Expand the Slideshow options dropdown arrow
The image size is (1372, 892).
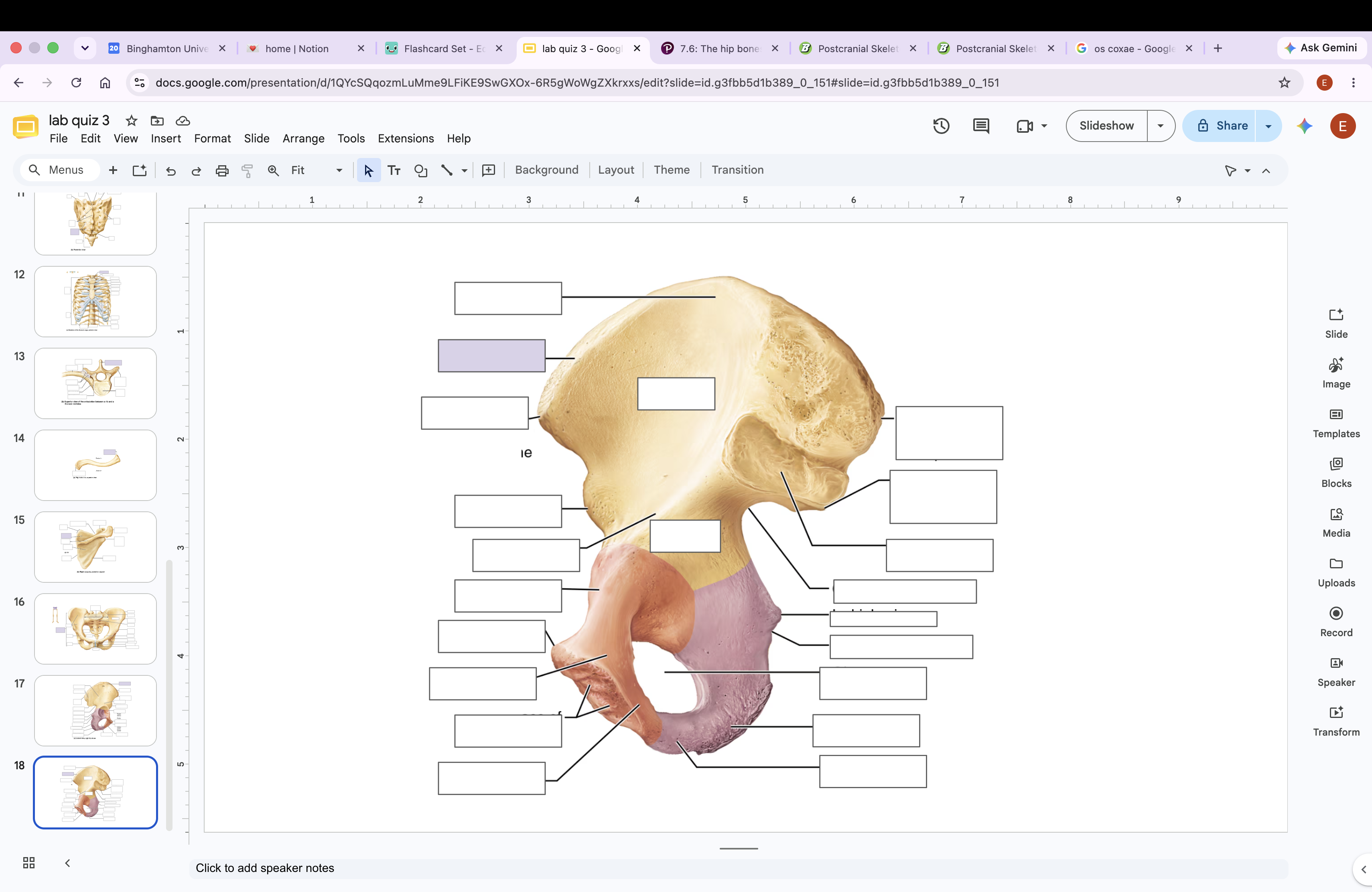point(1161,126)
